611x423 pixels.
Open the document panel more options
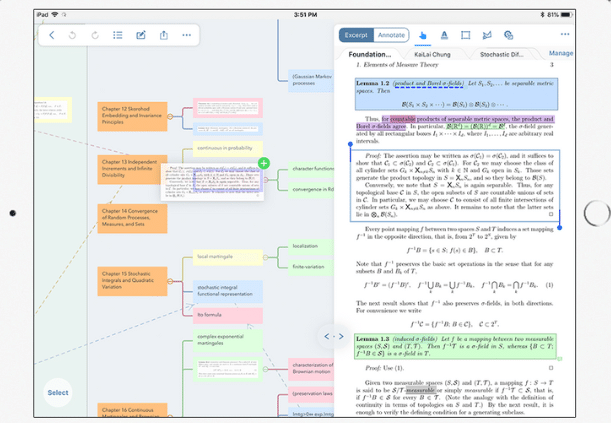[x=565, y=34]
